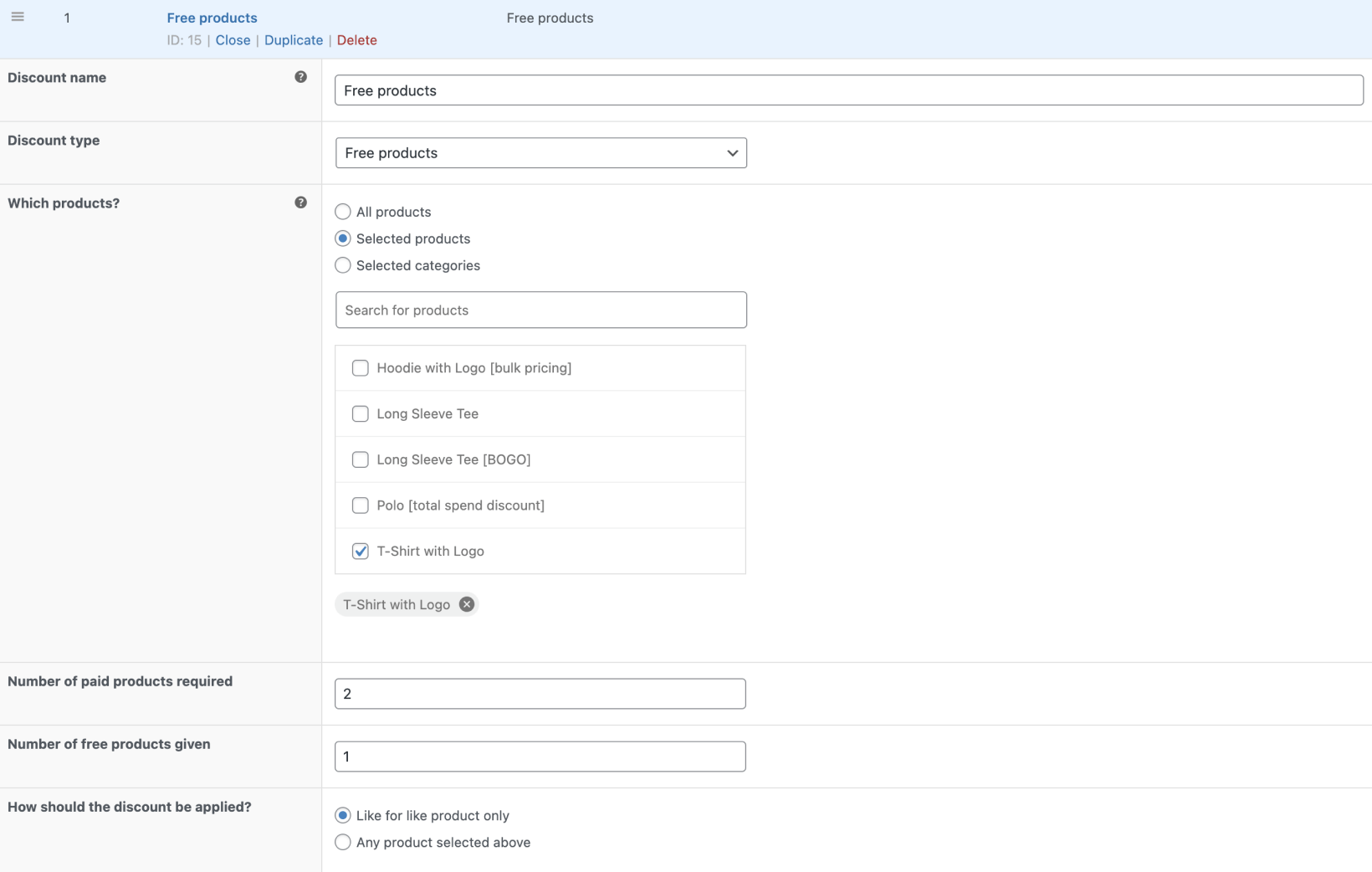Check the Hoodie with Logo checkbox
This screenshot has height=872, width=1372.
pyautogui.click(x=361, y=368)
